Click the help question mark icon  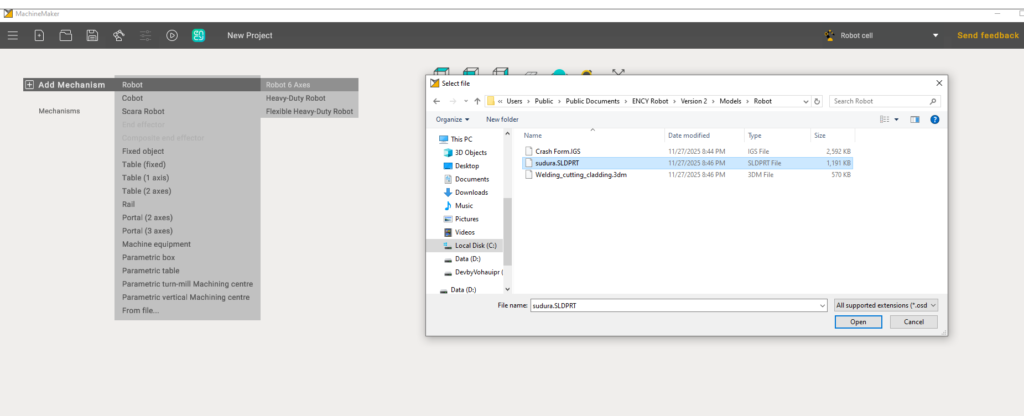click(934, 119)
